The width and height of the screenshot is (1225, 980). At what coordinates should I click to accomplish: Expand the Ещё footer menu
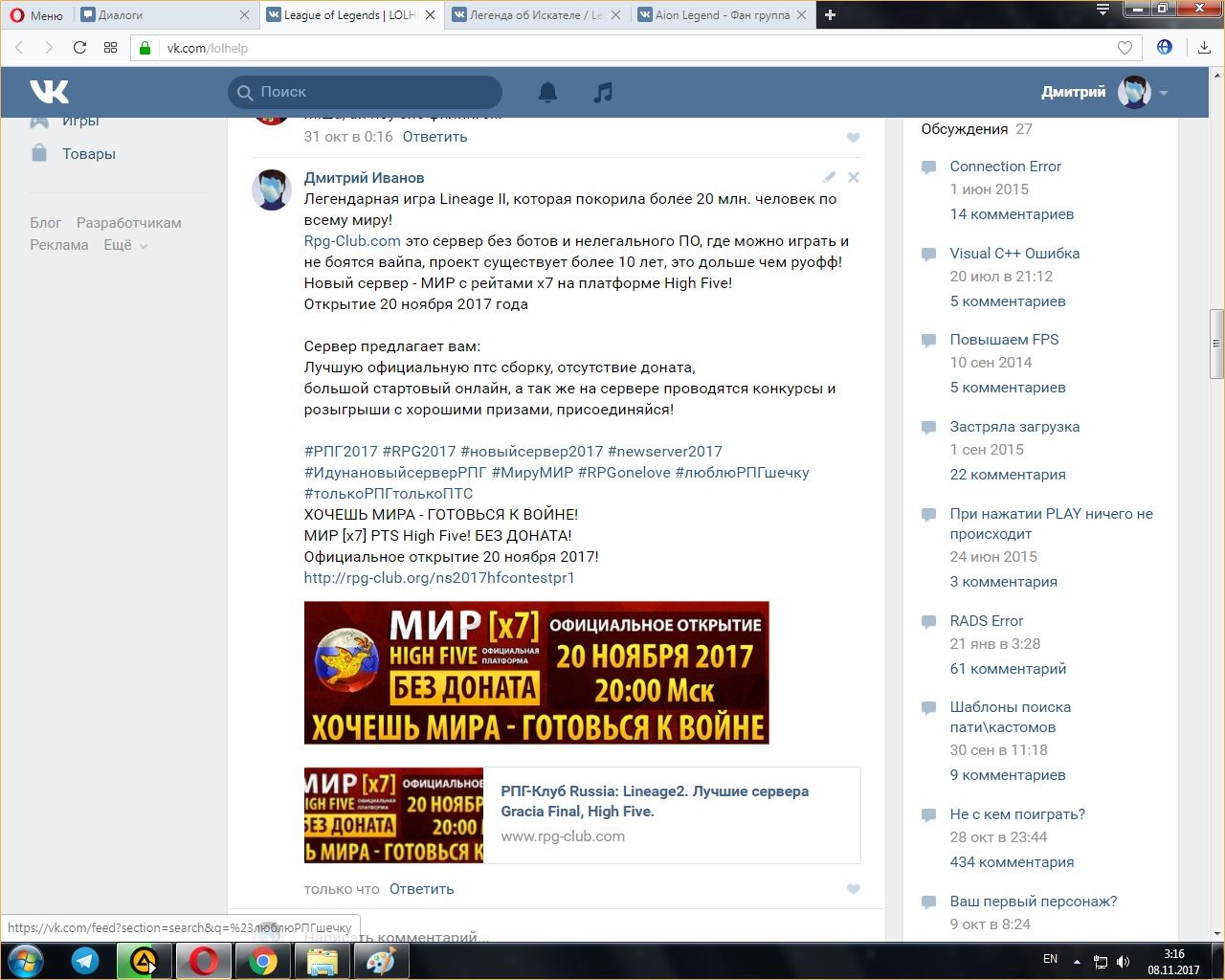point(123,245)
